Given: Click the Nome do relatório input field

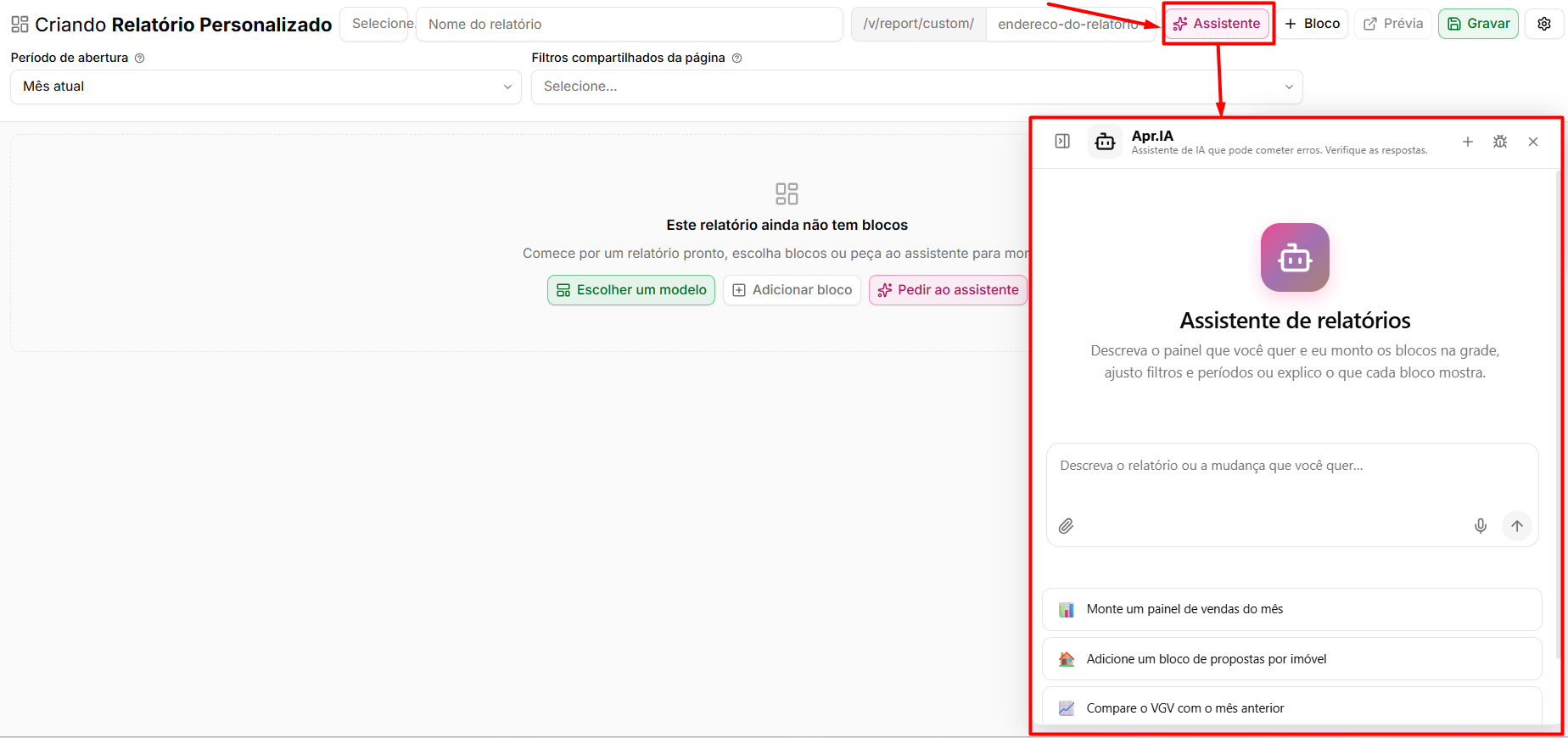Looking at the screenshot, I should click(630, 24).
